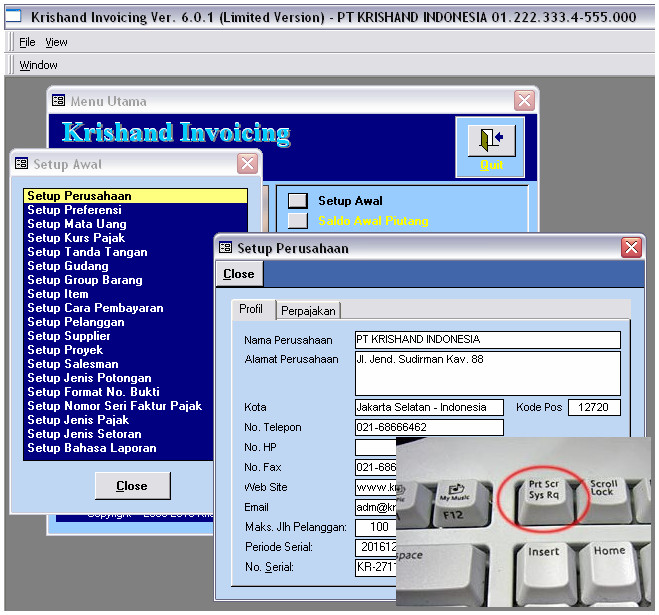Click the No. Telepon input field
The width and height of the screenshot is (659, 615).
pos(429,428)
